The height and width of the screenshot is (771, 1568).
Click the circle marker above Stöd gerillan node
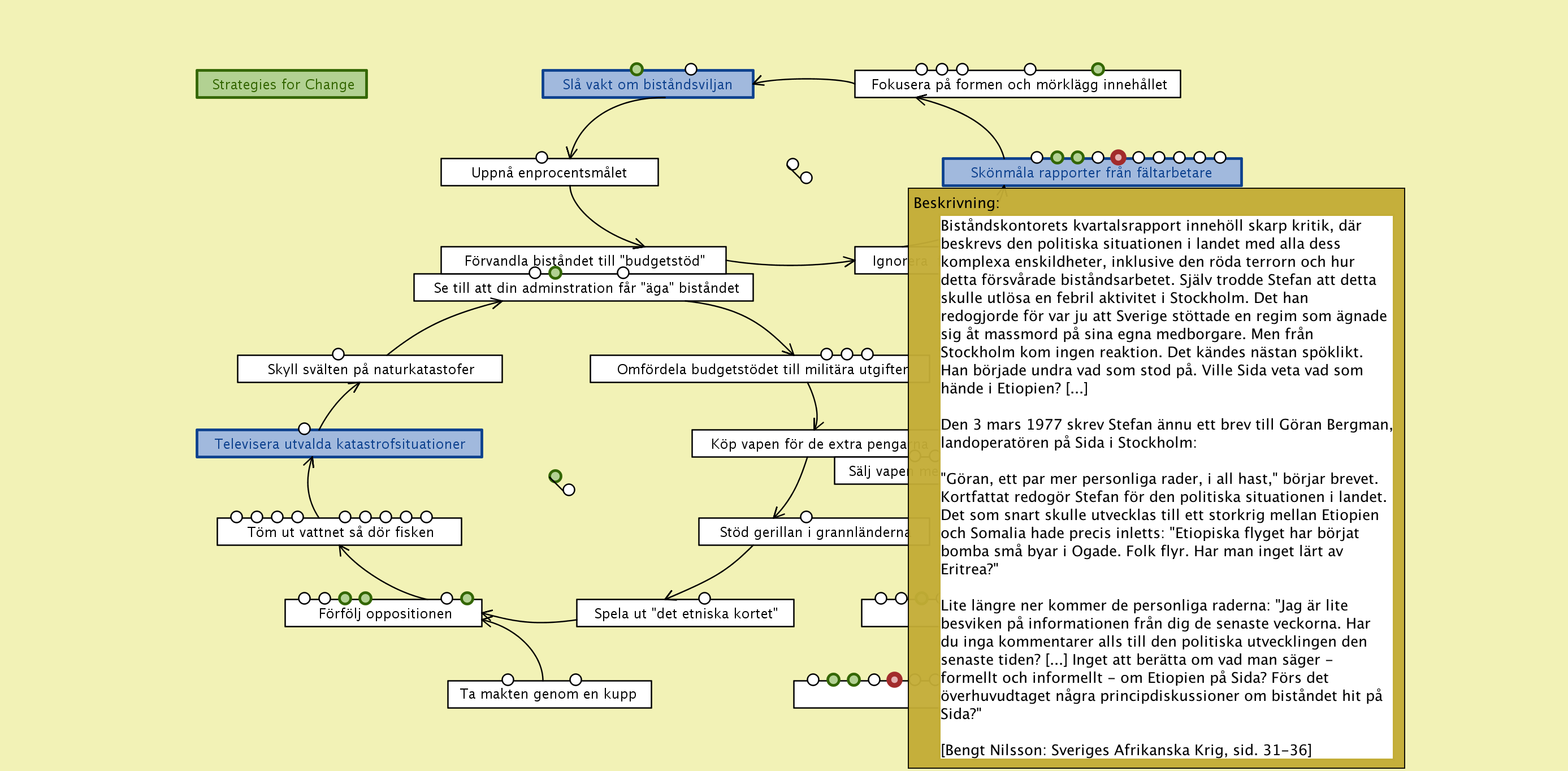807,517
